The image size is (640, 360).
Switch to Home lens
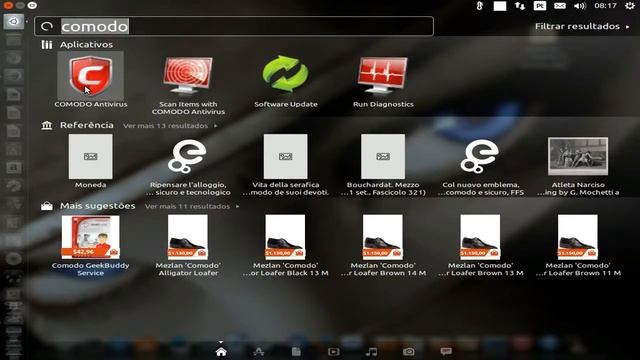(221, 351)
